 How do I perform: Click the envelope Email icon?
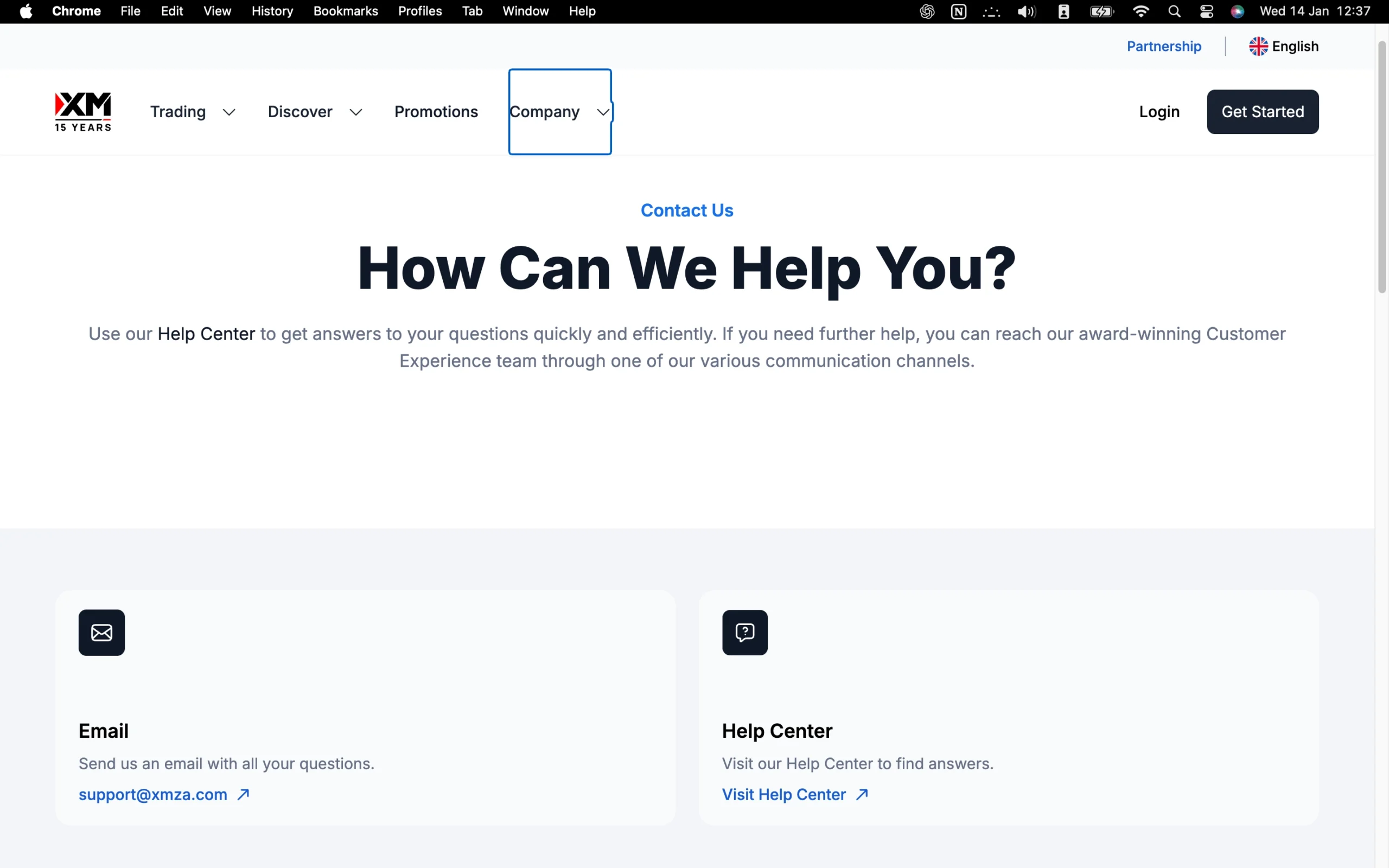(x=101, y=633)
